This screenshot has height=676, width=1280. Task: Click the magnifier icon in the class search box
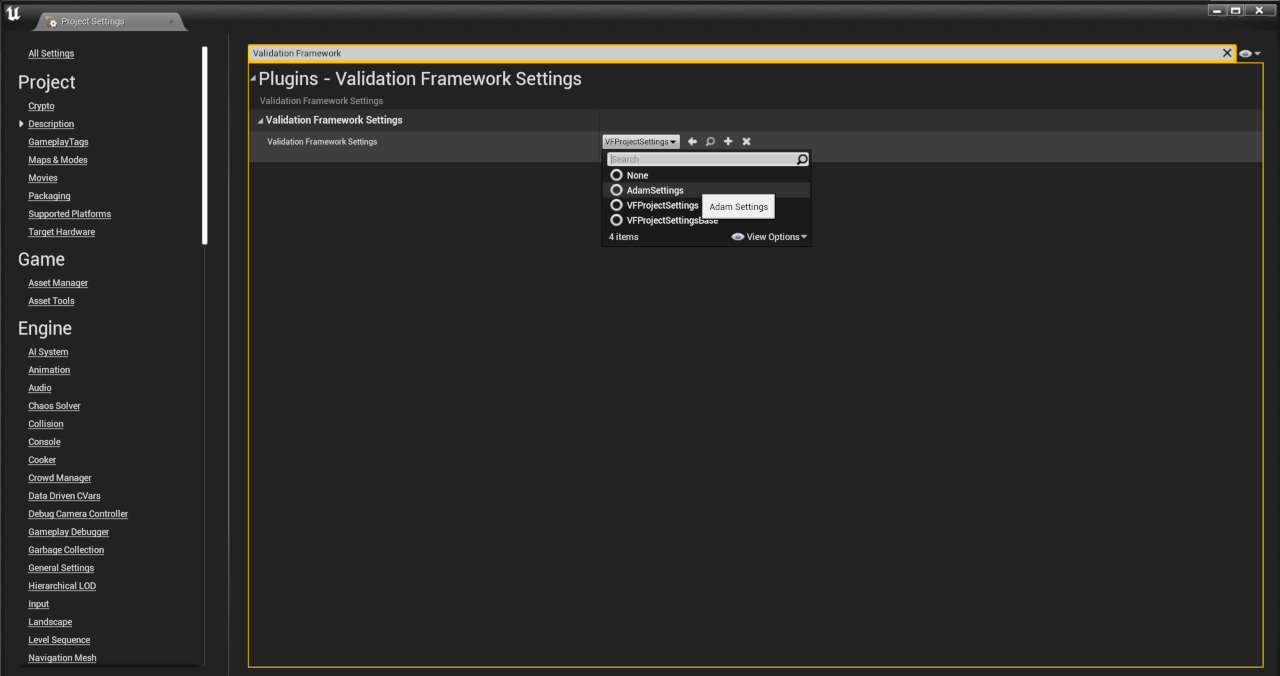click(802, 159)
